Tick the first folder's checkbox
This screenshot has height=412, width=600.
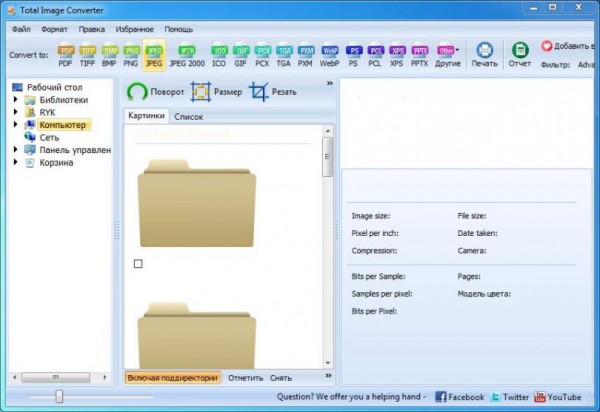click(138, 264)
